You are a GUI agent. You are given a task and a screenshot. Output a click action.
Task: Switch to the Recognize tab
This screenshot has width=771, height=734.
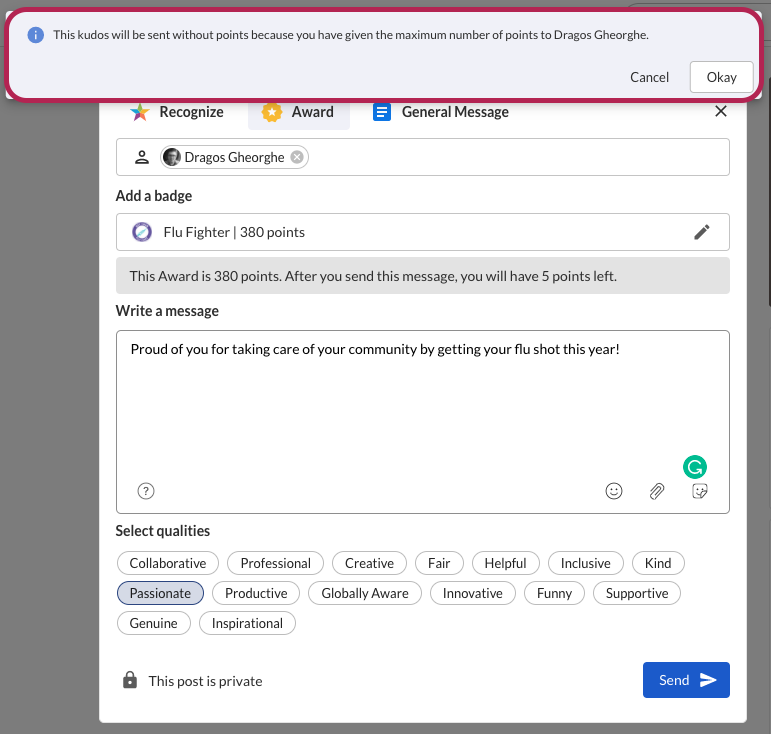177,112
